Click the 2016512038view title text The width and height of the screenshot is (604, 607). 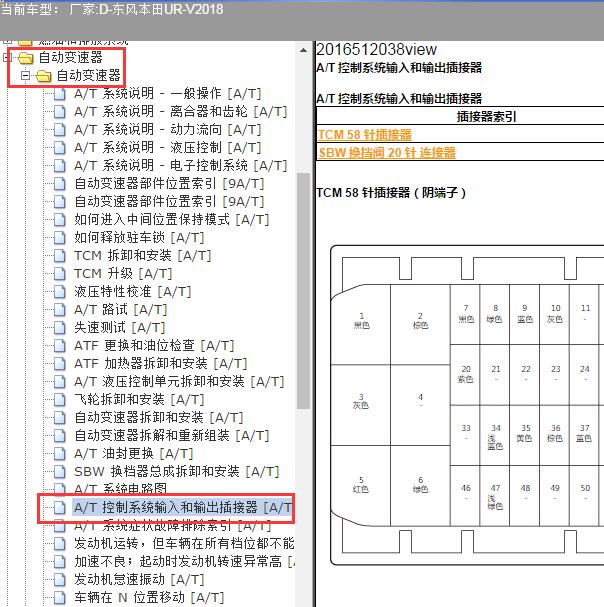376,50
